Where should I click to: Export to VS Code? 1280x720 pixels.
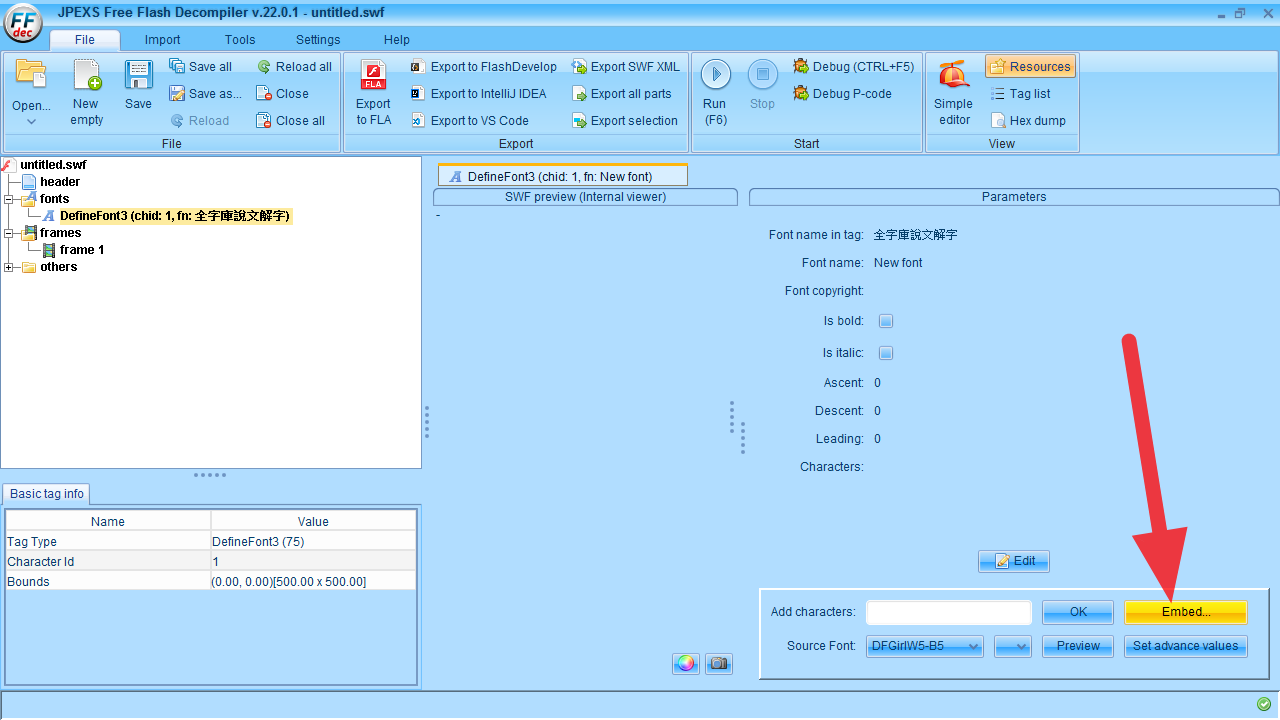point(470,121)
